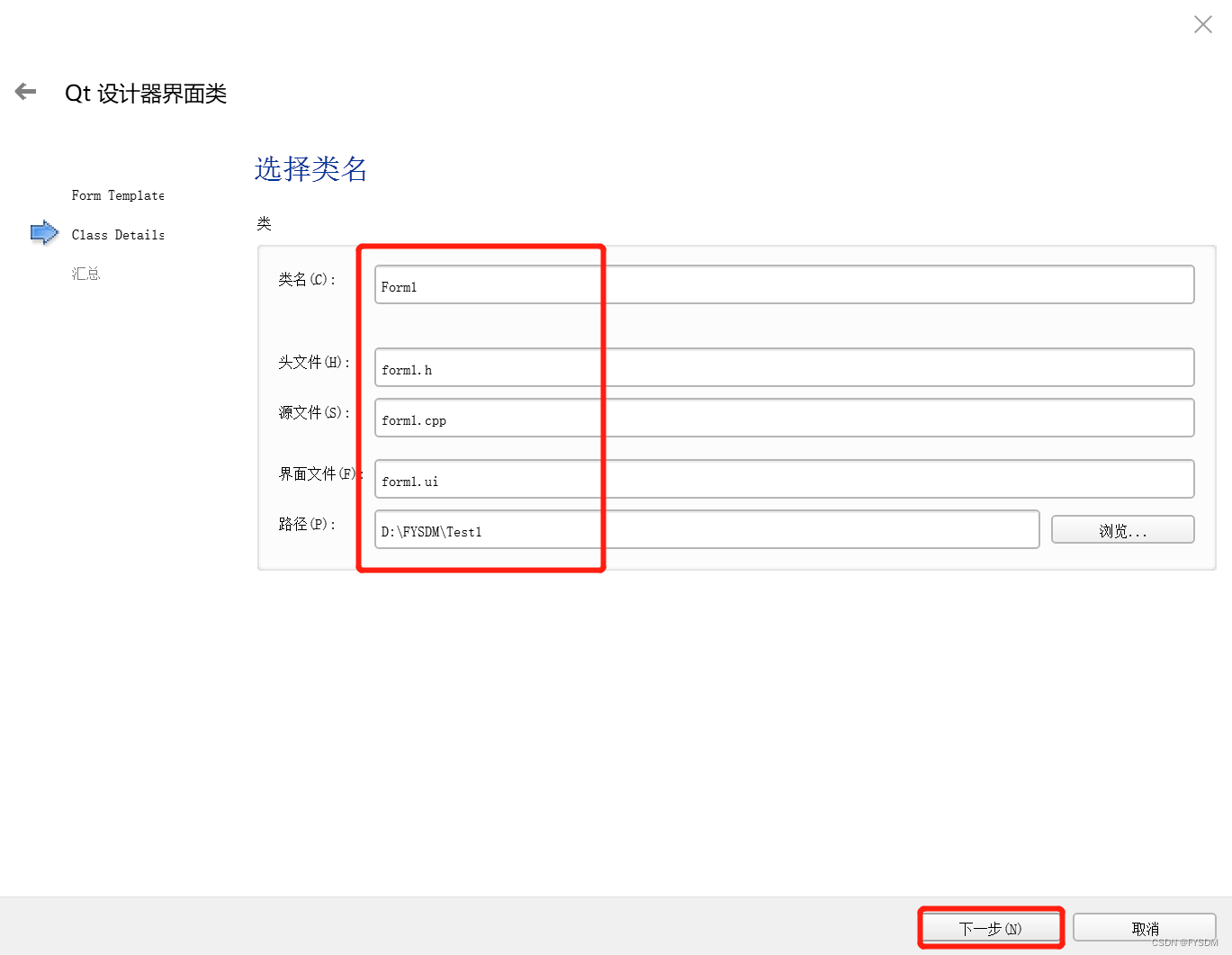Go back using the left arrow icon
Viewport: 1232px width, 955px height.
[x=25, y=91]
